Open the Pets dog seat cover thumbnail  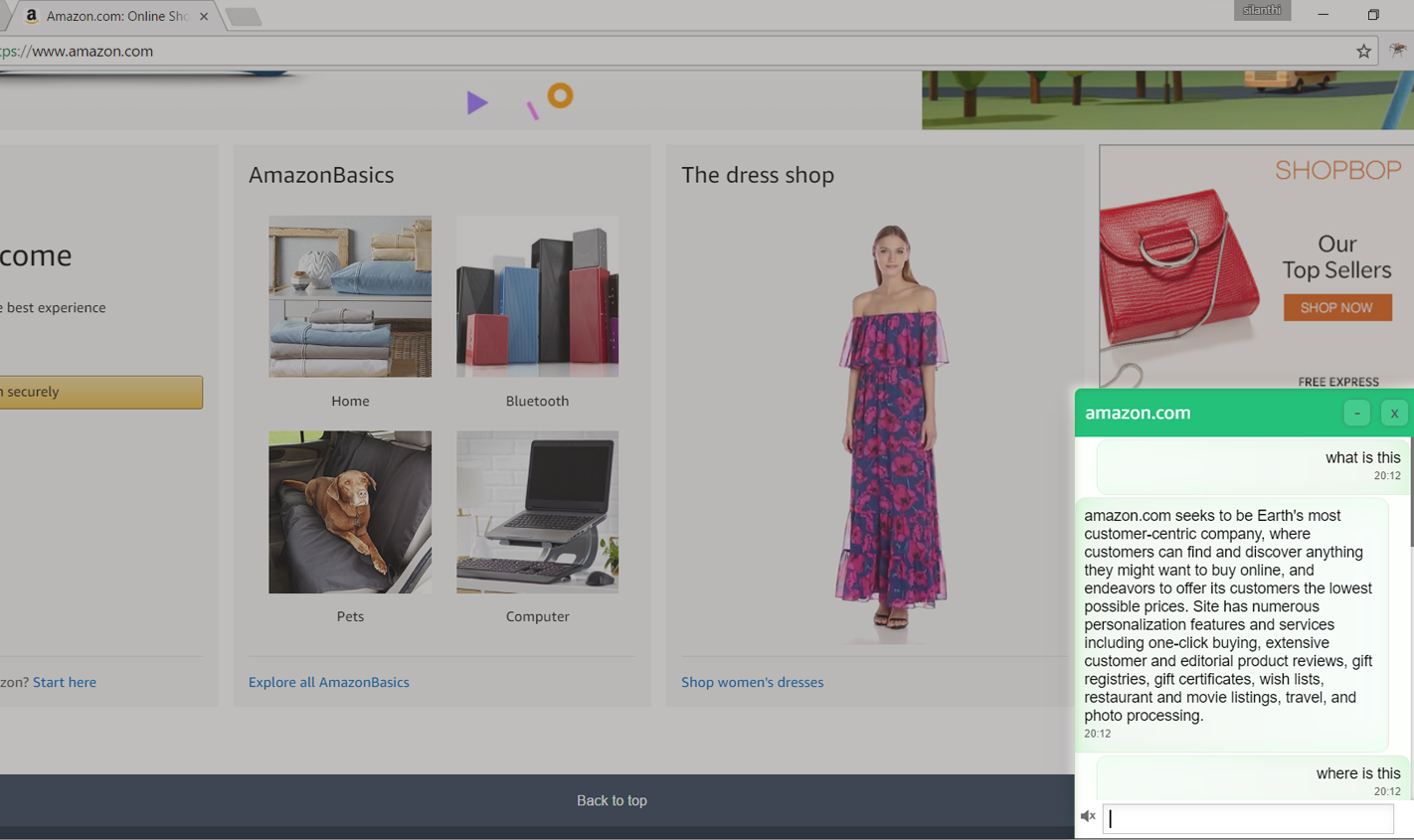350,512
